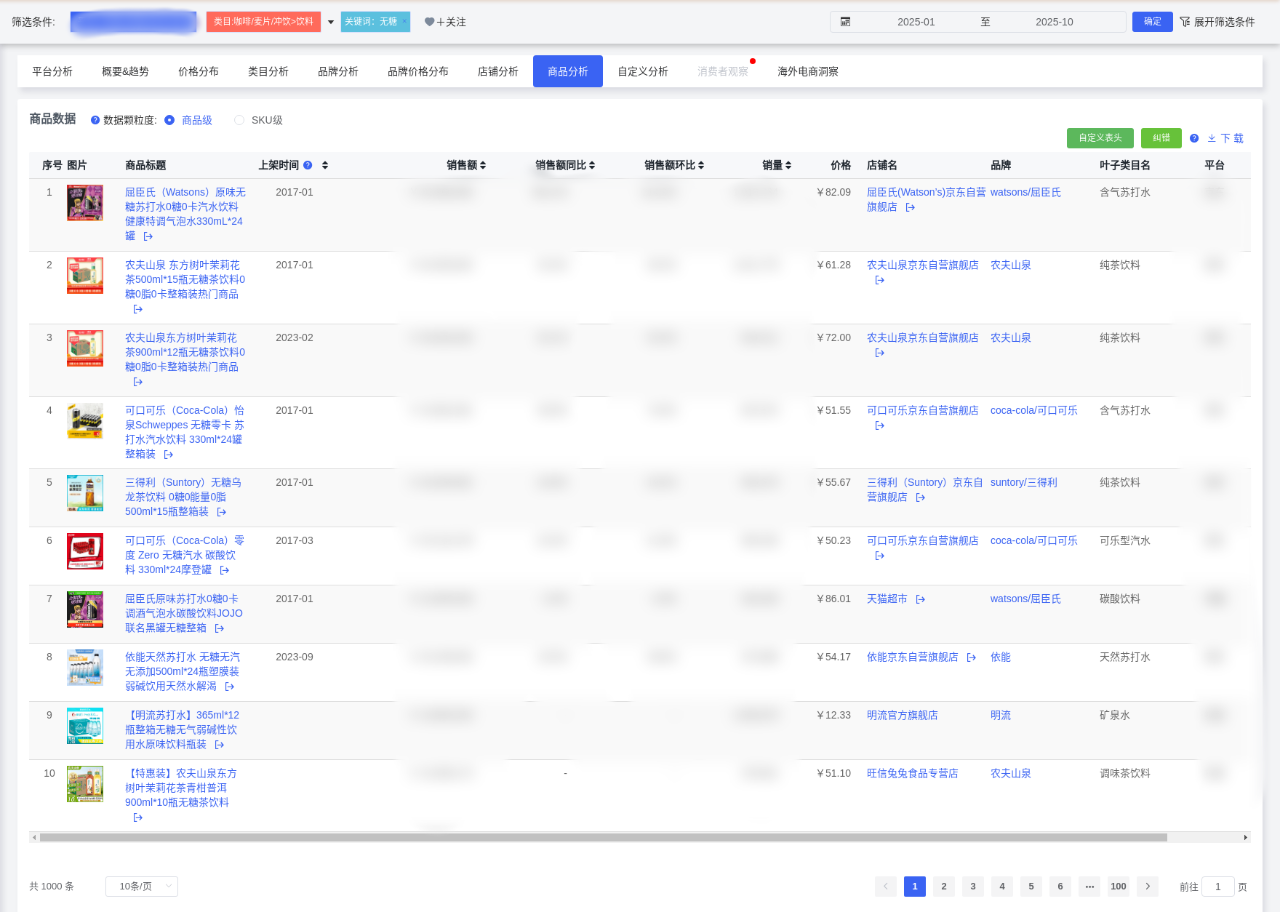
Task: Open the 海外电商洞察 tab
Action: 808,71
